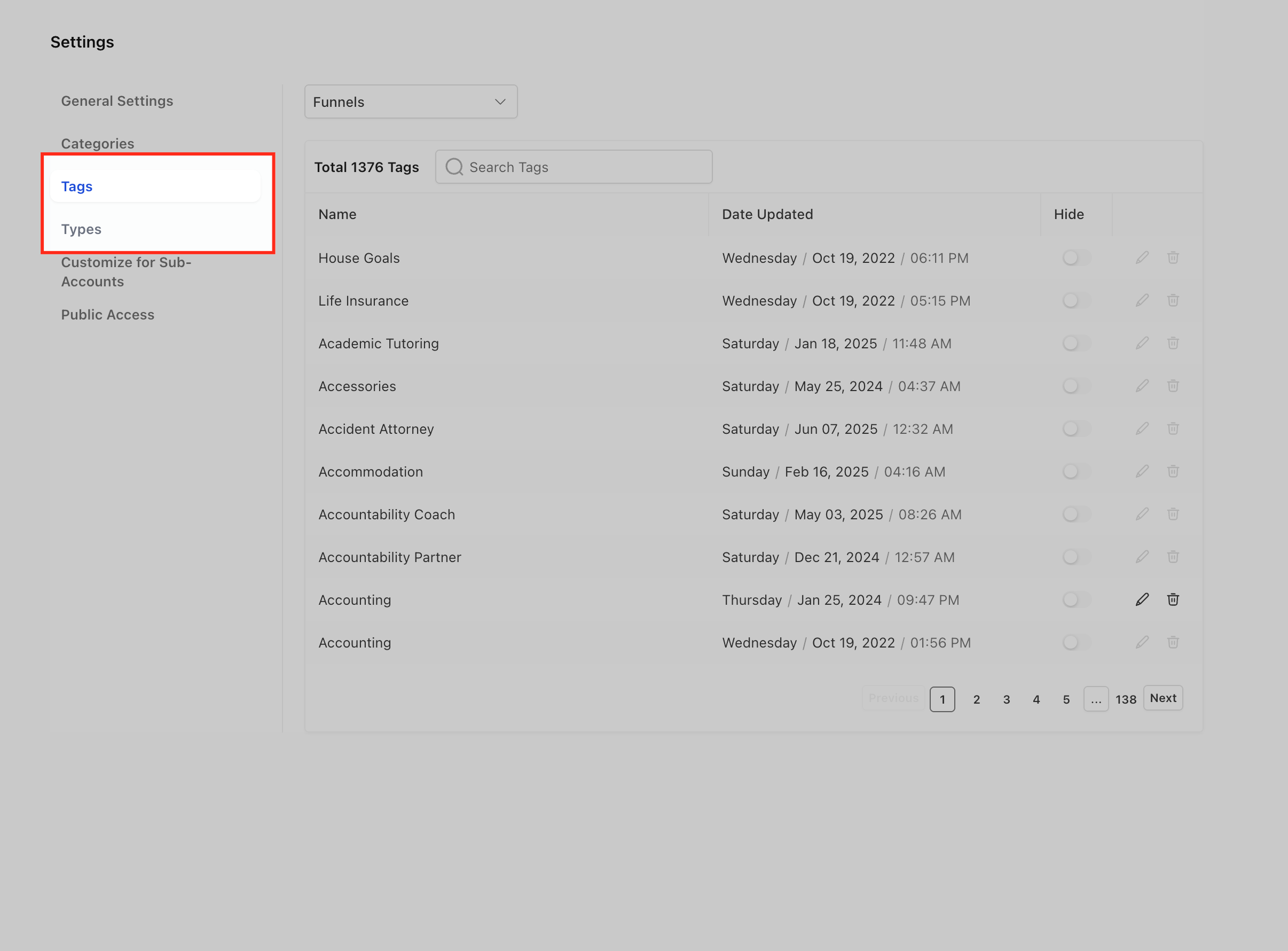Open the Categories settings section
The height and width of the screenshot is (951, 1288).
point(97,143)
